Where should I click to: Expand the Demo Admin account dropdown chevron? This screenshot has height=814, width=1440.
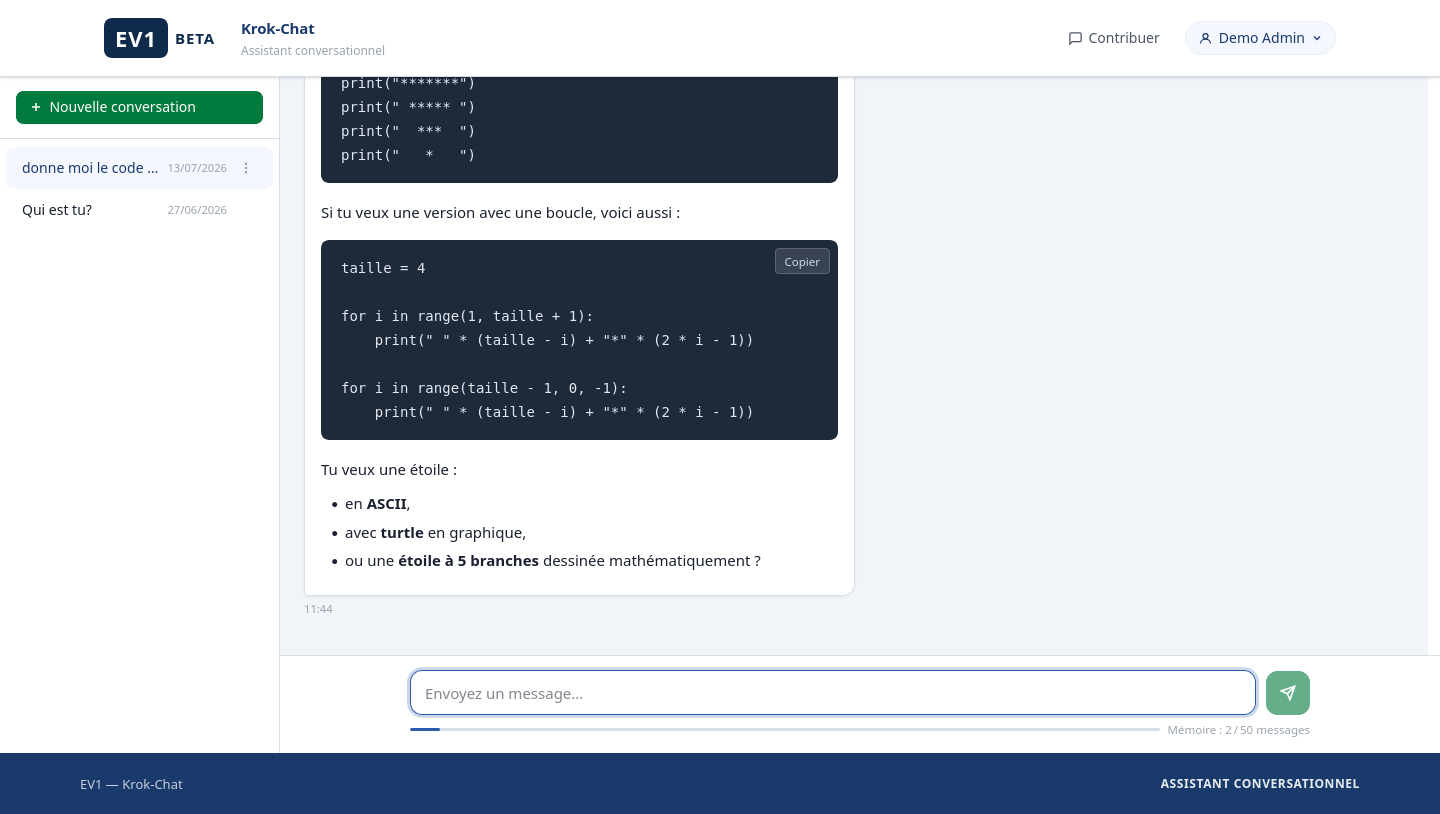pos(1317,38)
